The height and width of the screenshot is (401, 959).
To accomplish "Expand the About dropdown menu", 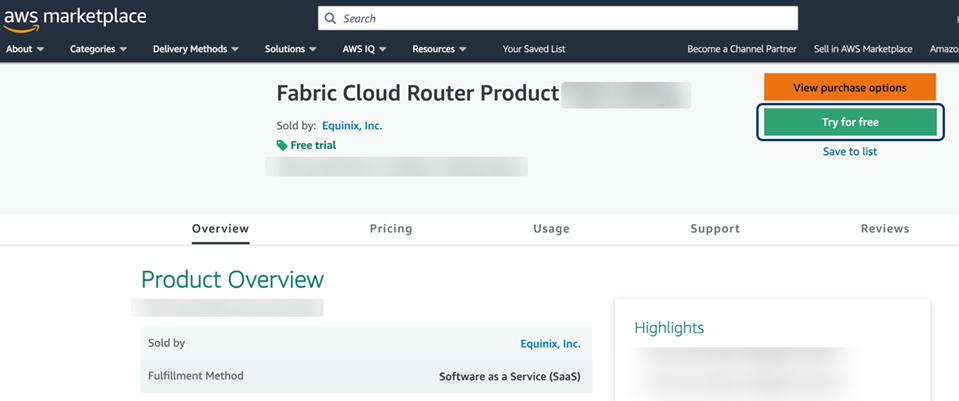I will (25, 49).
